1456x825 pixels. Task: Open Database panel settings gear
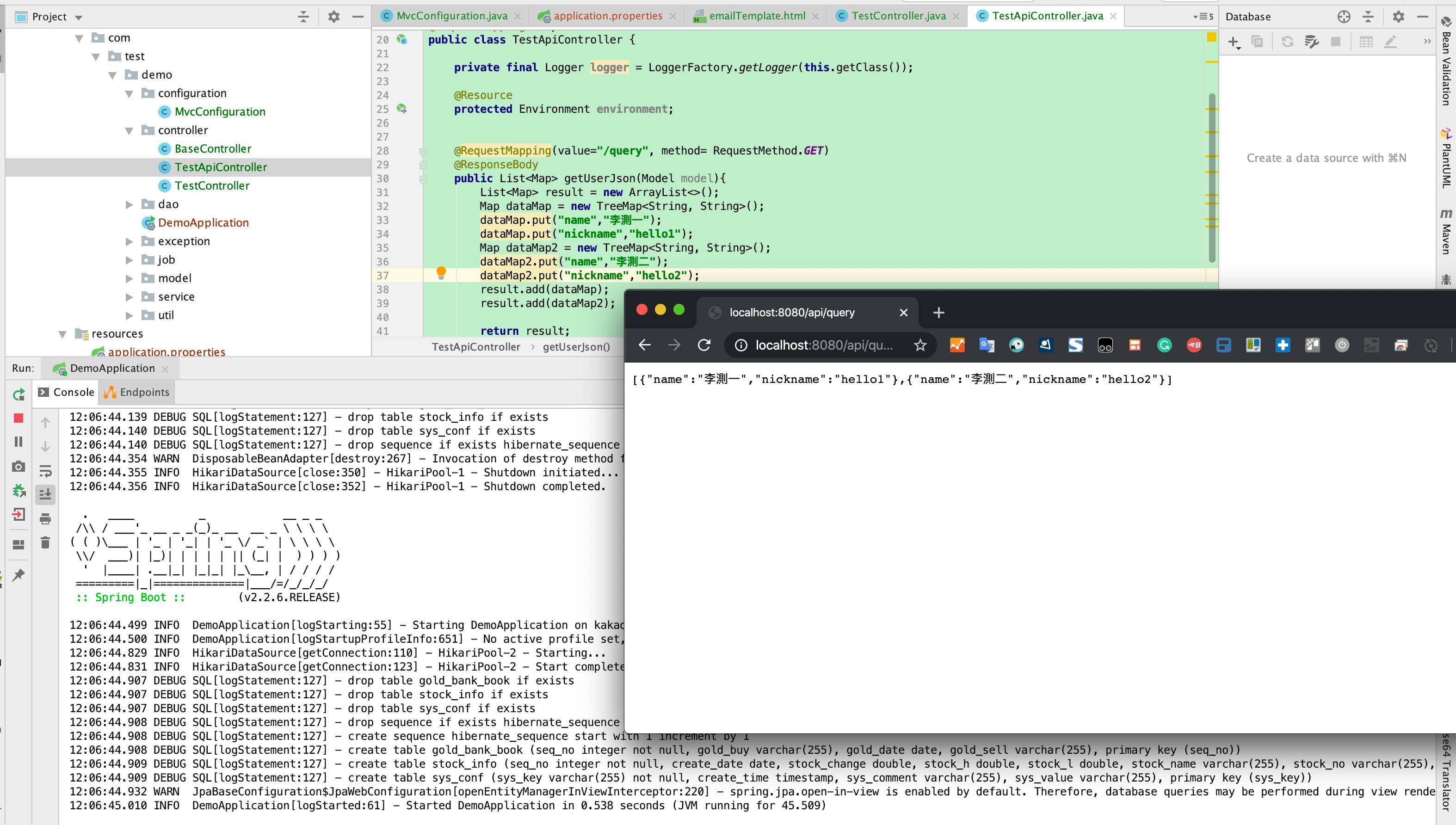pyautogui.click(x=1398, y=17)
